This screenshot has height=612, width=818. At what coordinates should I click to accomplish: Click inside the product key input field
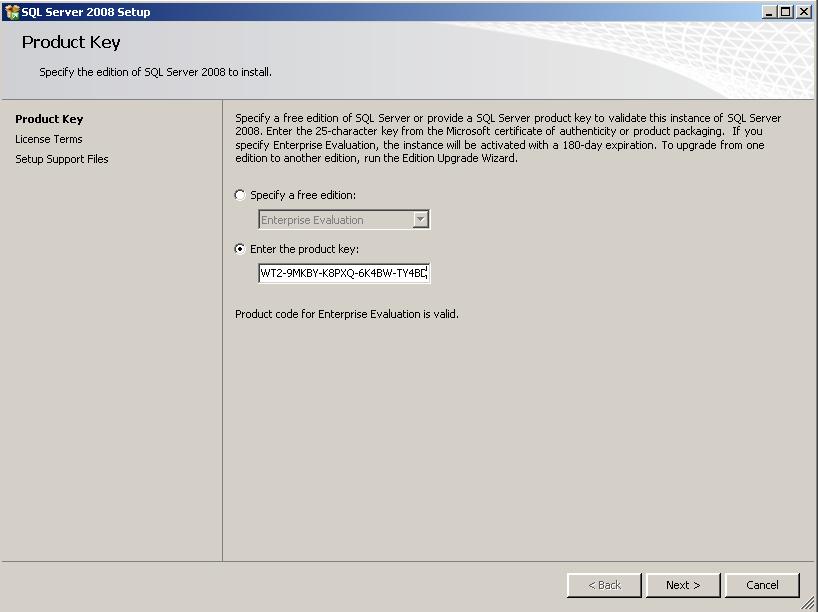(344, 273)
